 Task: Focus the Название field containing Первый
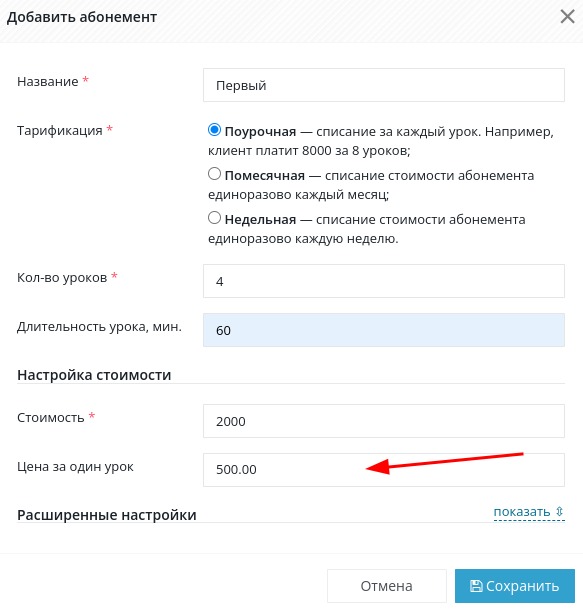coord(384,85)
